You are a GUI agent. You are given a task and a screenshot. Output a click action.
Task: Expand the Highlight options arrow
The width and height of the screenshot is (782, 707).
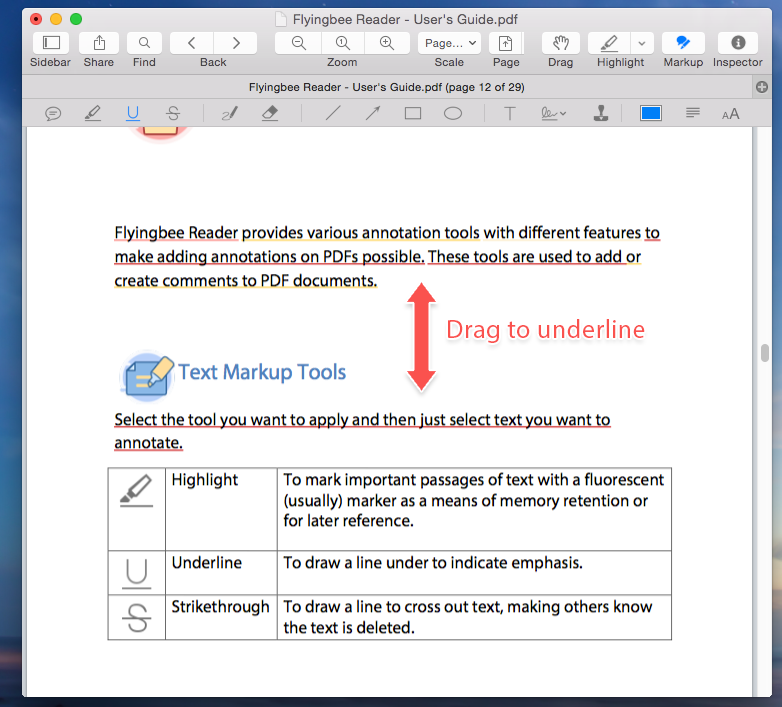point(642,43)
